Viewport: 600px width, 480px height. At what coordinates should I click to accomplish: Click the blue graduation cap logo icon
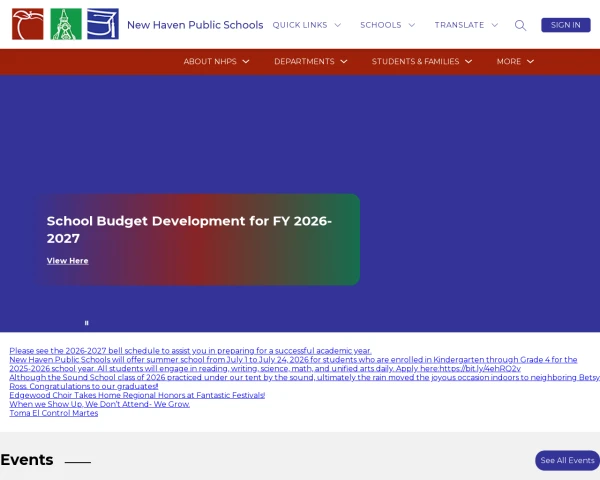pyautogui.click(x=103, y=24)
